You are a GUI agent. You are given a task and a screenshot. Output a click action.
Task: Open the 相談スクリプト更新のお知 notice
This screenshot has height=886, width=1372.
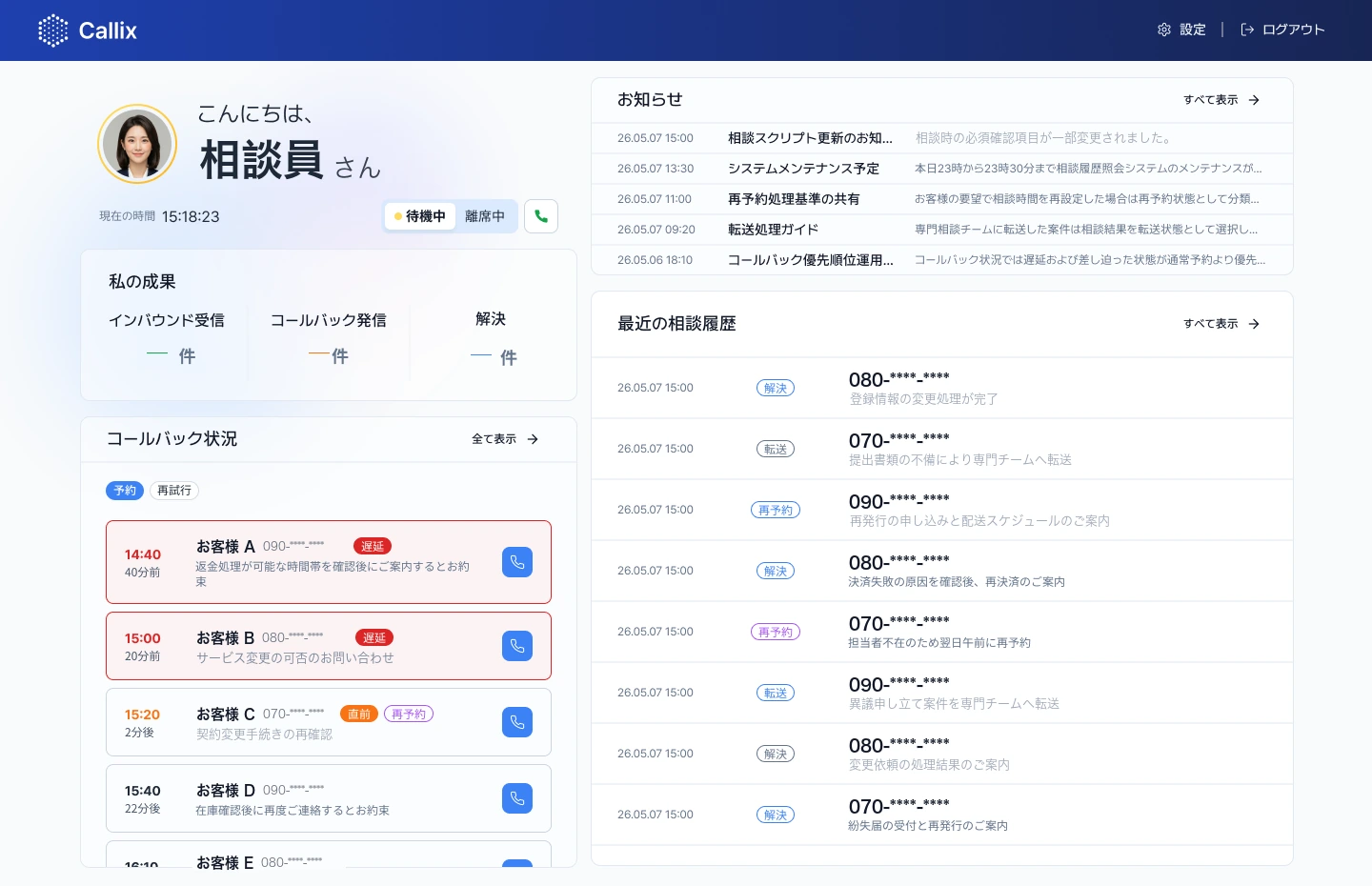click(x=942, y=138)
